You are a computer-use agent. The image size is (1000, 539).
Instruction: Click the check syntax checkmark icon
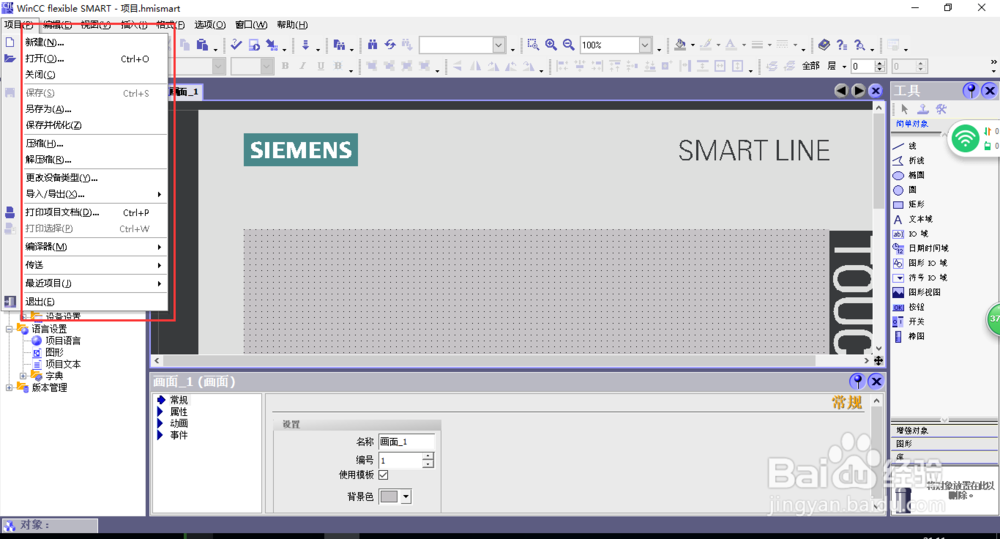[x=236, y=45]
